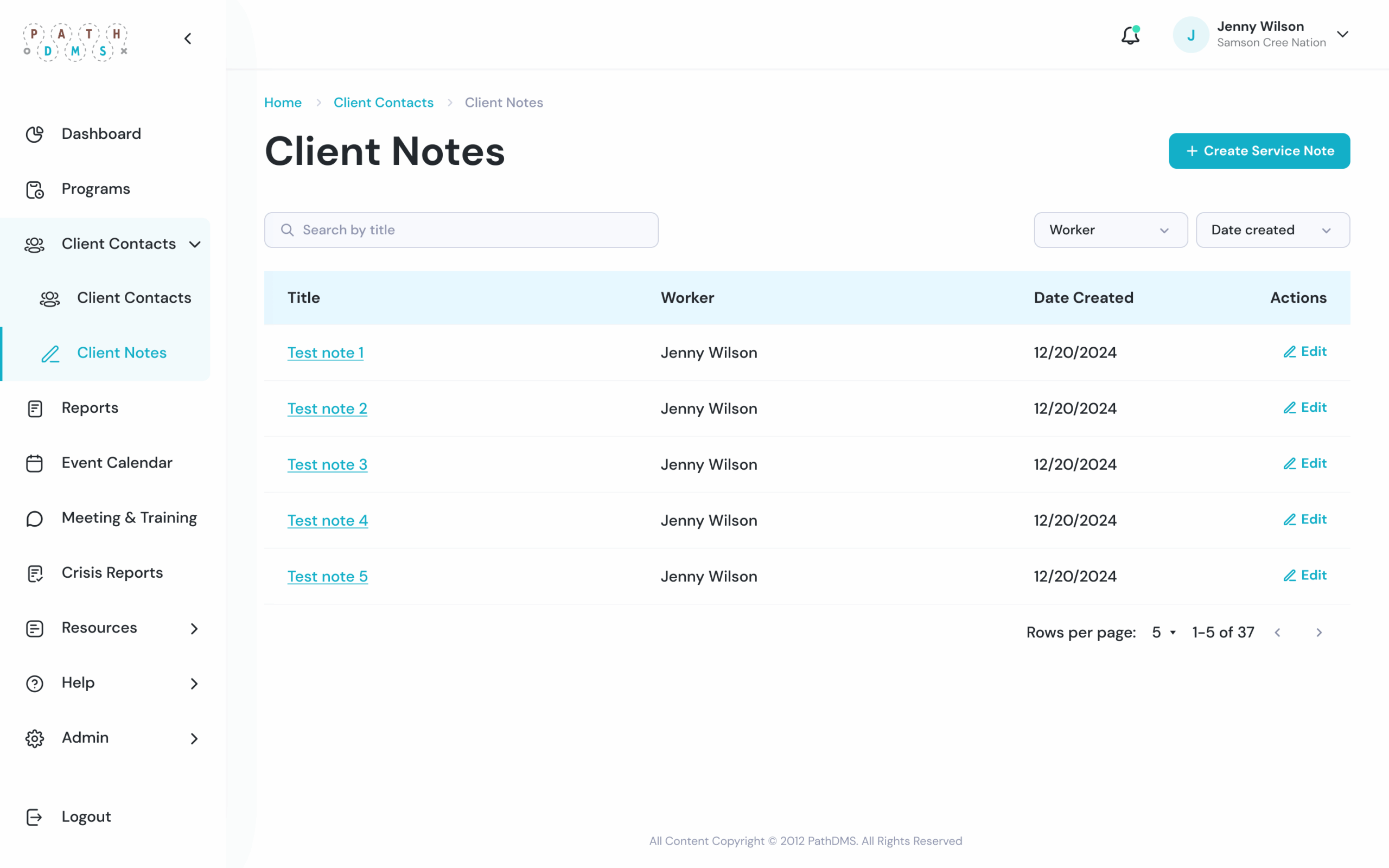The width and height of the screenshot is (1389, 868).
Task: Open the Test note 1 link
Action: click(x=326, y=353)
